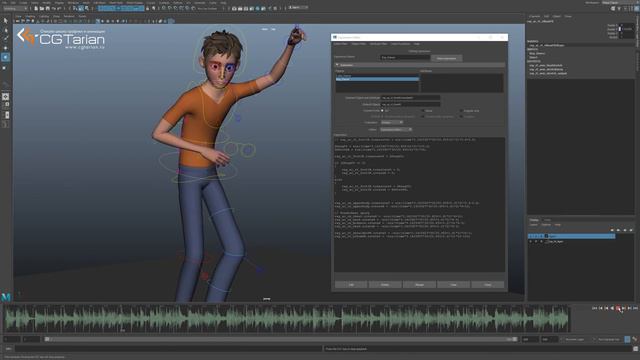The height and width of the screenshot is (360, 640).
Task: Select the All convert units radio
Action: click(x=382, y=111)
